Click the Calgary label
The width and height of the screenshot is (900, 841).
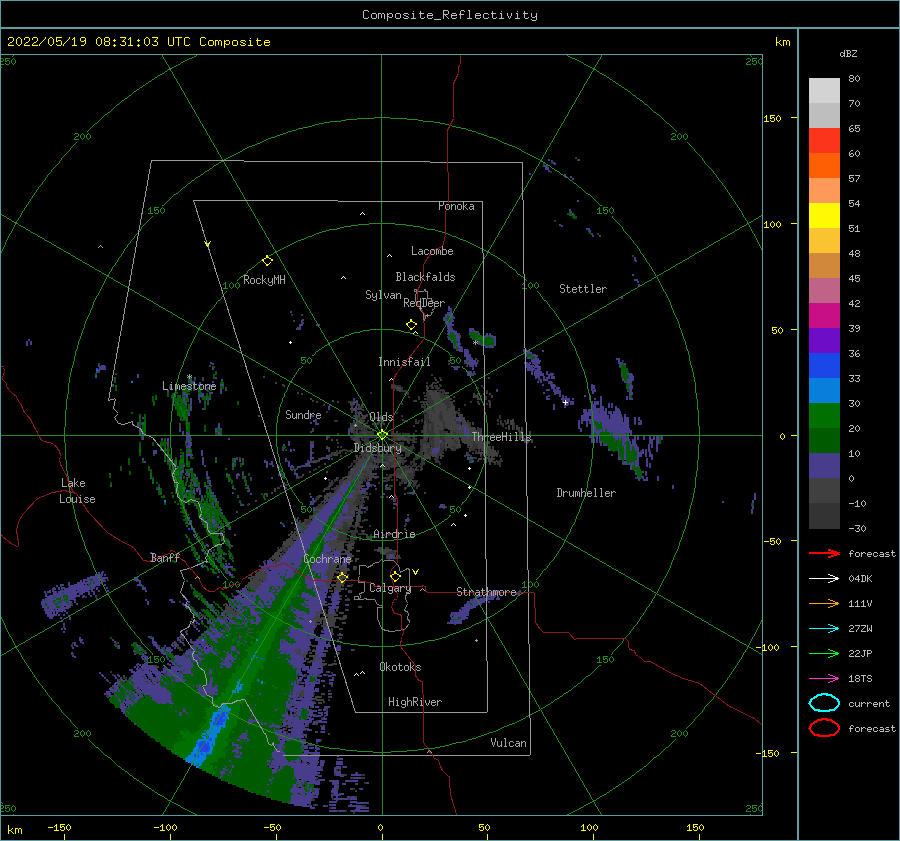390,588
